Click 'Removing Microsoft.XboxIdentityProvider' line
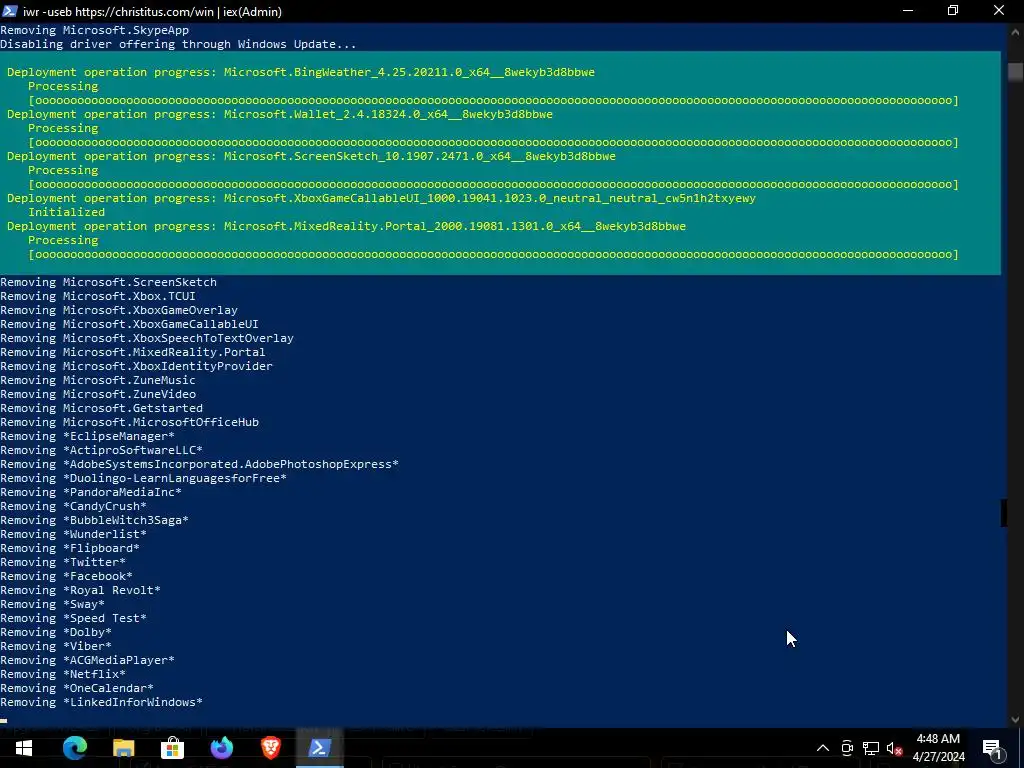The width and height of the screenshot is (1024, 768). pyautogui.click(x=136, y=366)
